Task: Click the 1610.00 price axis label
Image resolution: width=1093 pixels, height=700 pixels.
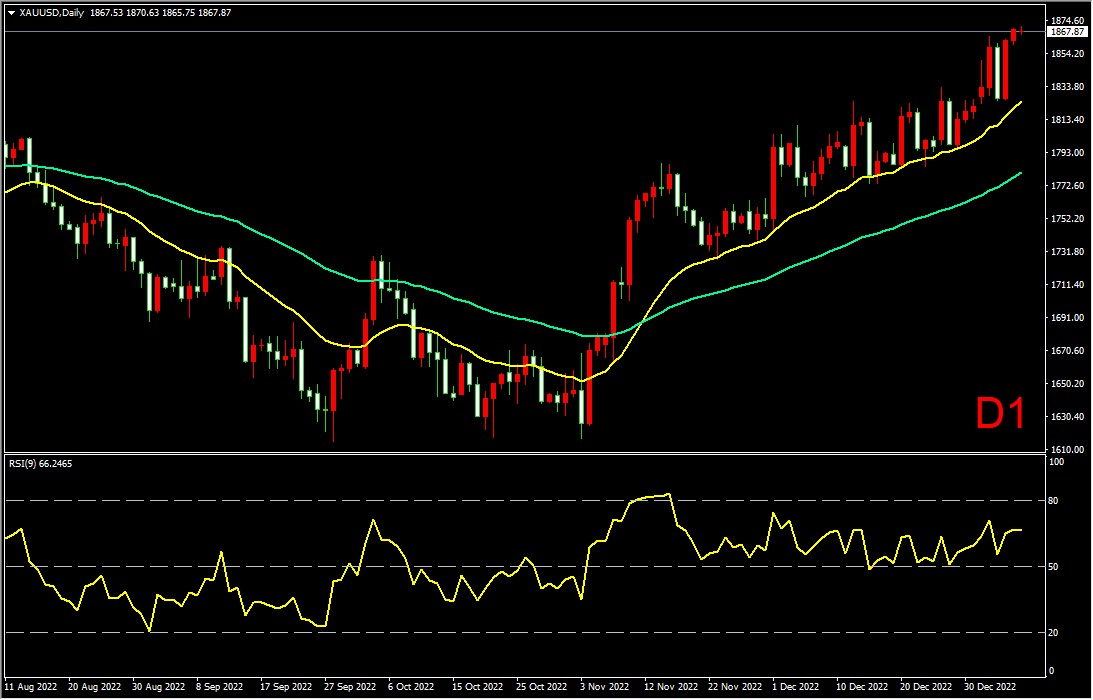Action: pyautogui.click(x=1066, y=450)
